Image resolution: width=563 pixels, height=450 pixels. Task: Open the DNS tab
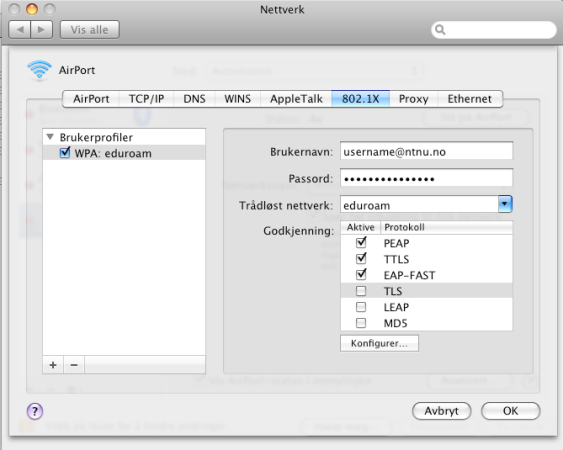coord(194,99)
